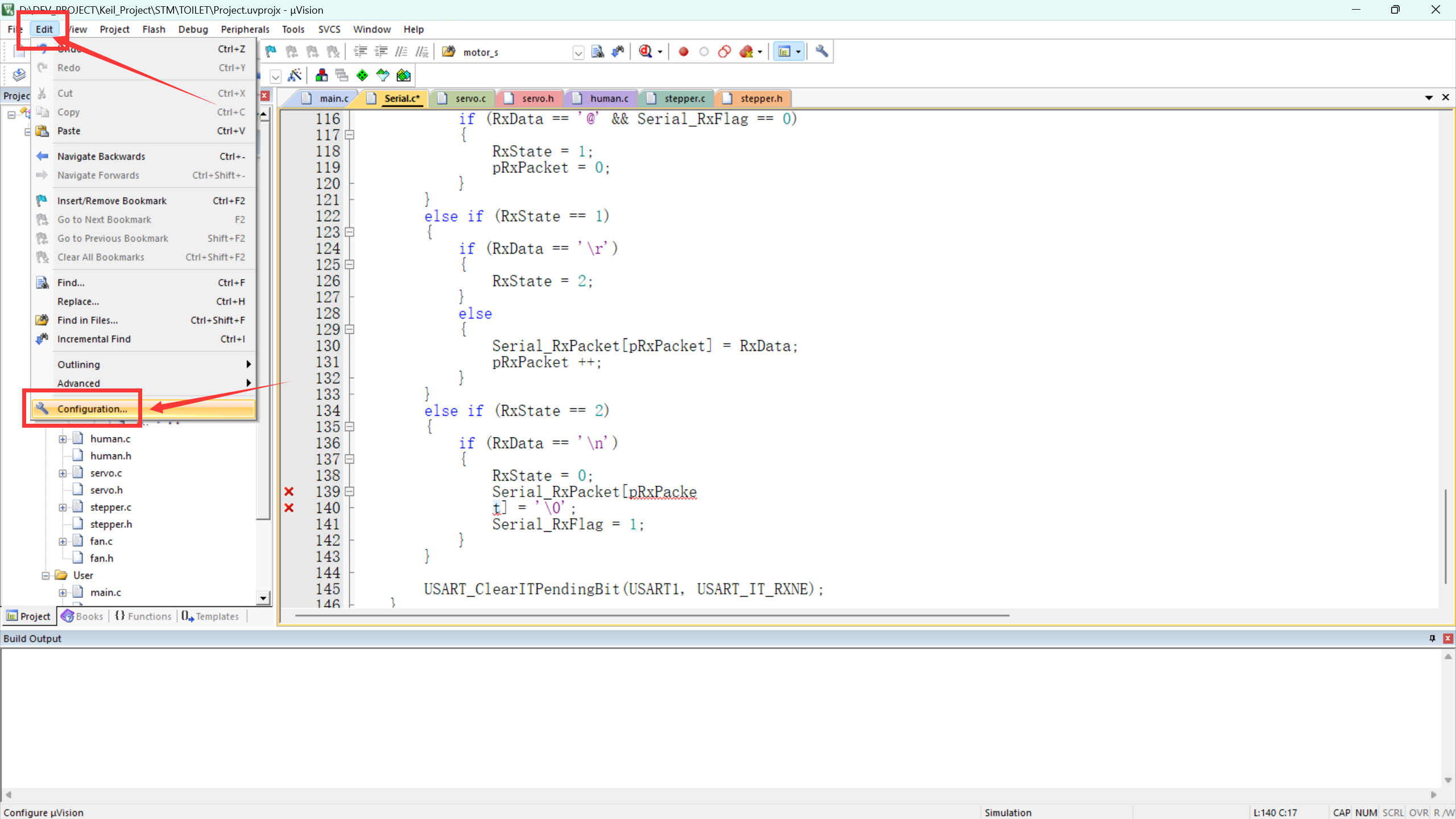Collapse the User folder in project tree
This screenshot has width=1456, height=819.
tap(45, 576)
